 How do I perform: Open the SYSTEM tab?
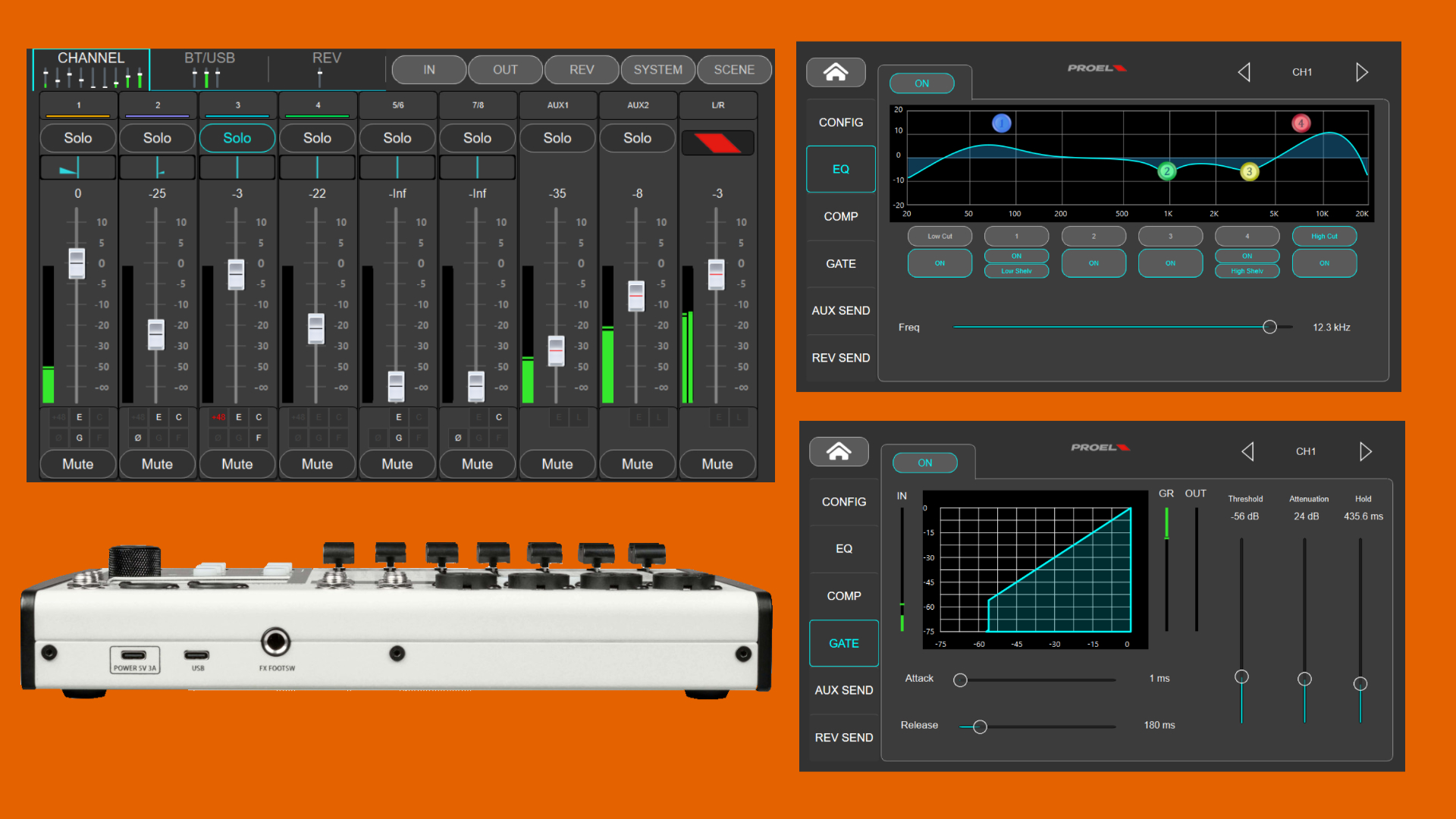tap(657, 70)
